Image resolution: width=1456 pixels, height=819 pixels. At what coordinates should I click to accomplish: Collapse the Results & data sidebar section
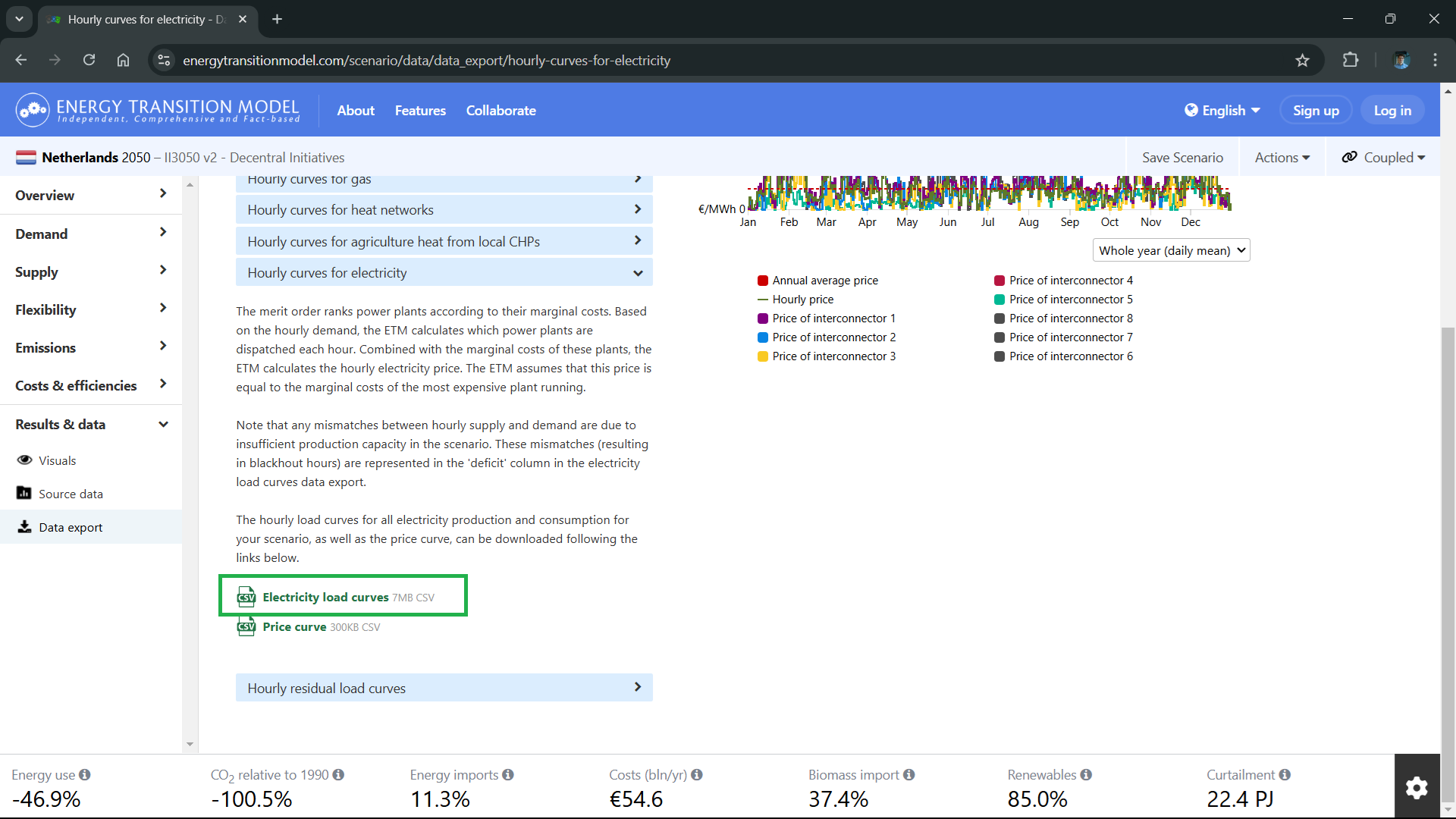(x=91, y=424)
